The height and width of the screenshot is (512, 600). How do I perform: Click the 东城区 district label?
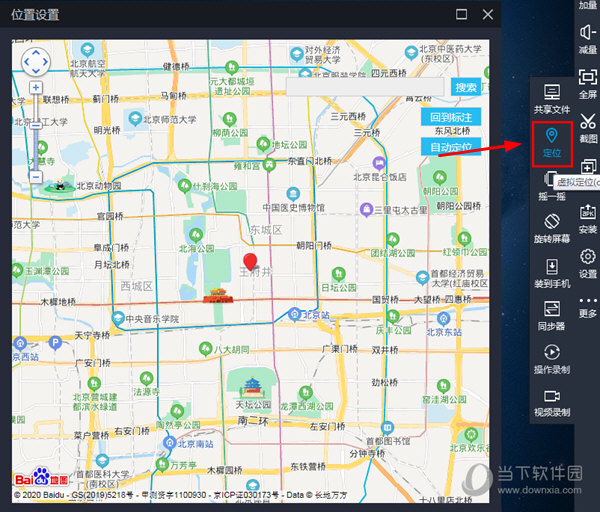pos(266,230)
